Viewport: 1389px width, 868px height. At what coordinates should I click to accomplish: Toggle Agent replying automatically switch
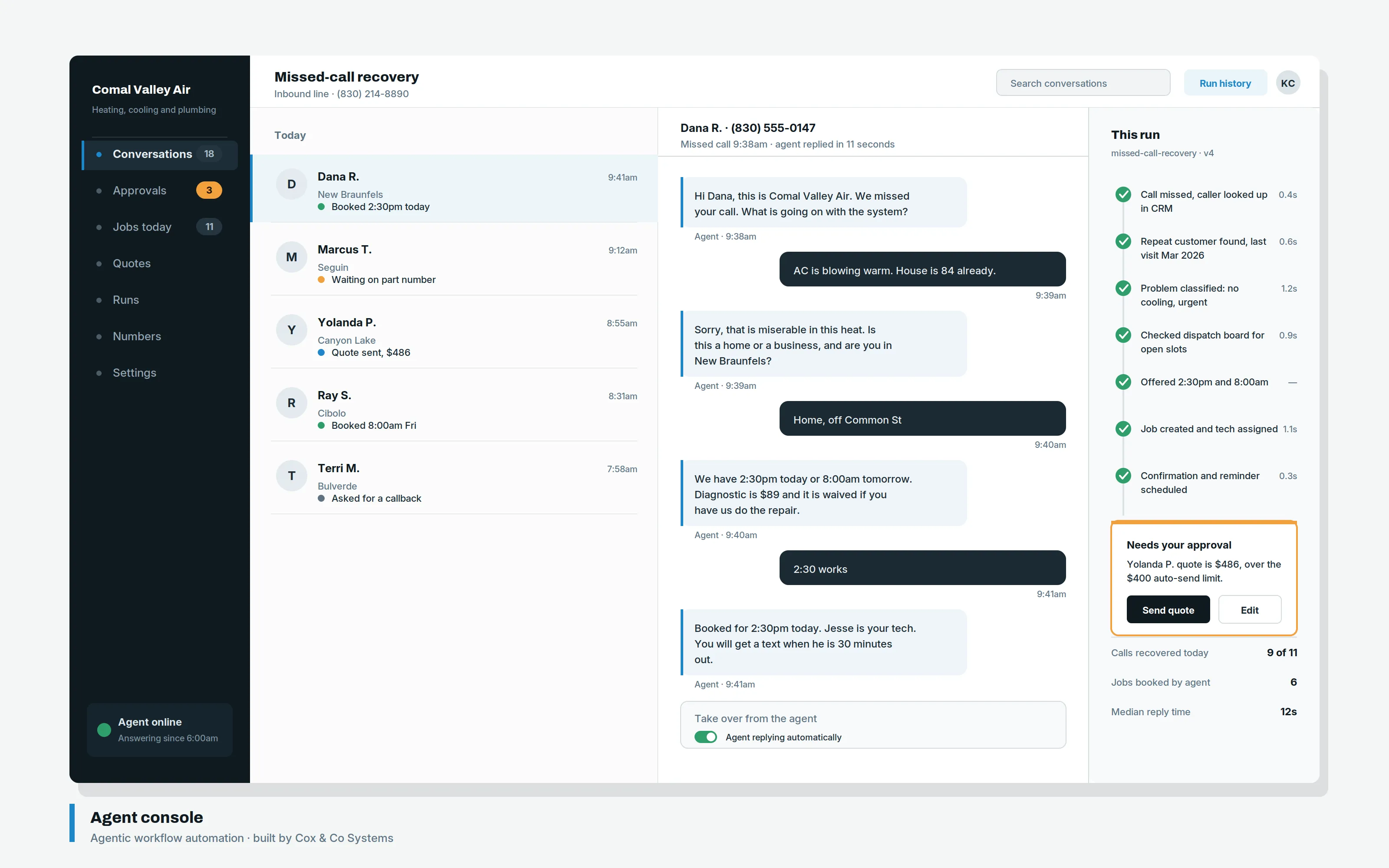point(705,737)
